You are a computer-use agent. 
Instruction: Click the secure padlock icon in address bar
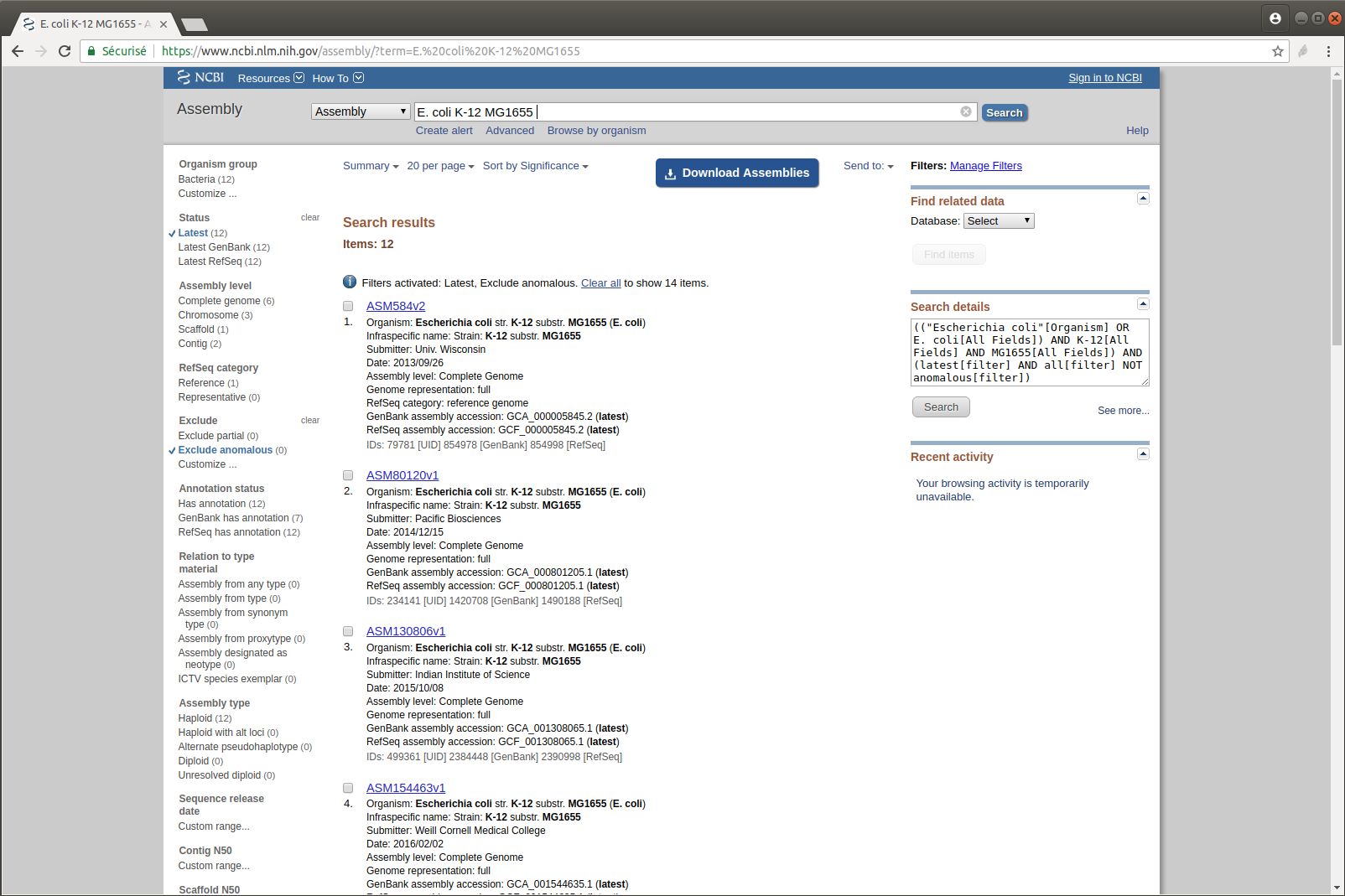point(91,51)
